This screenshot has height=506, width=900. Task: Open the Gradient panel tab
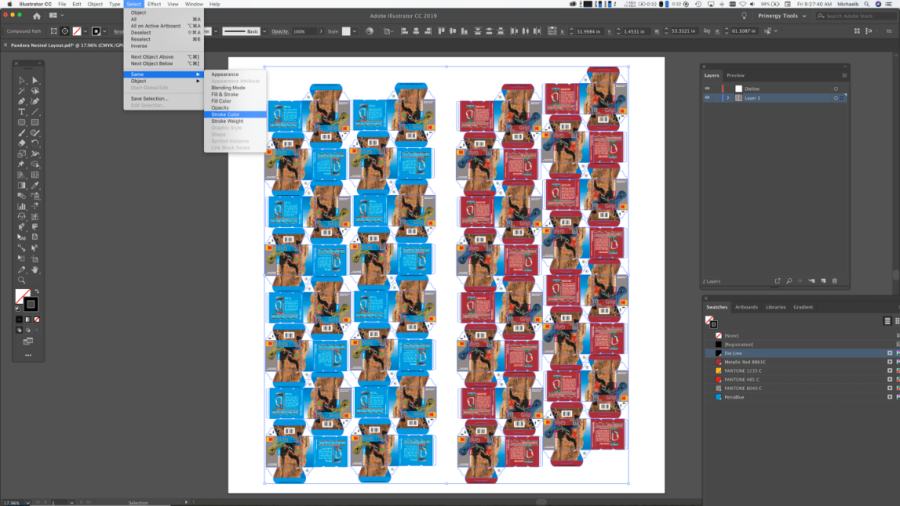point(803,307)
